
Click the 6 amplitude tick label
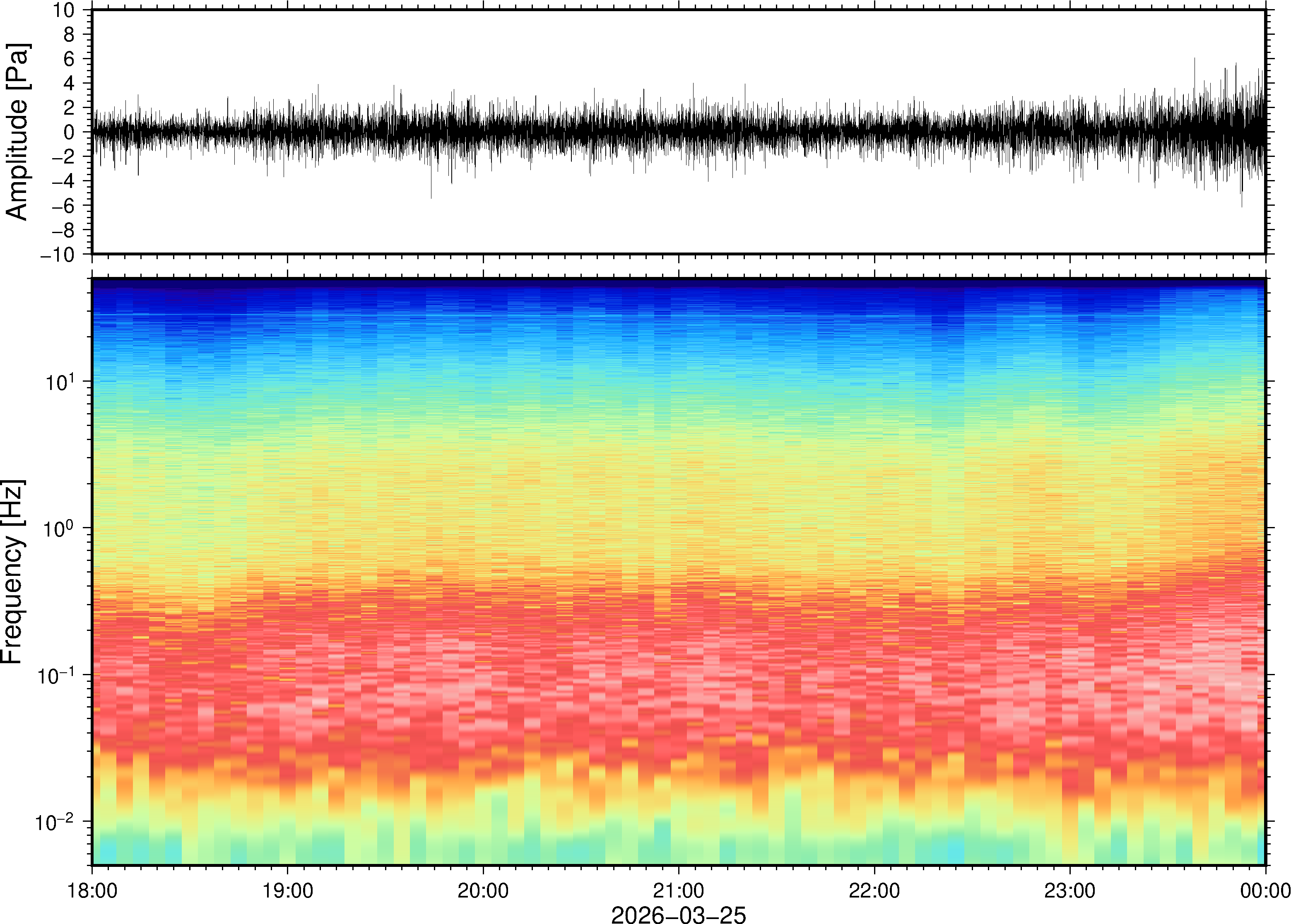point(69,59)
